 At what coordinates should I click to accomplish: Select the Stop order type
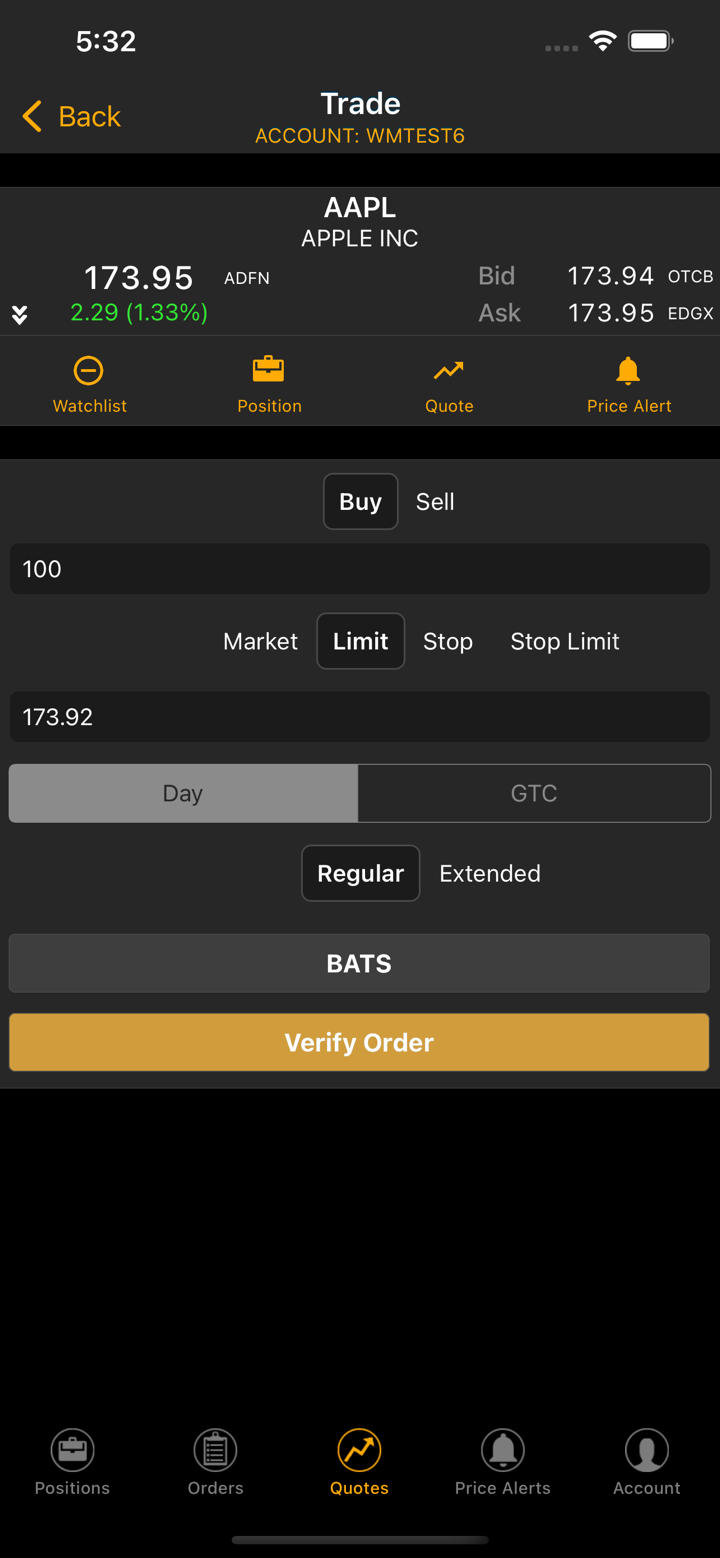(x=447, y=641)
